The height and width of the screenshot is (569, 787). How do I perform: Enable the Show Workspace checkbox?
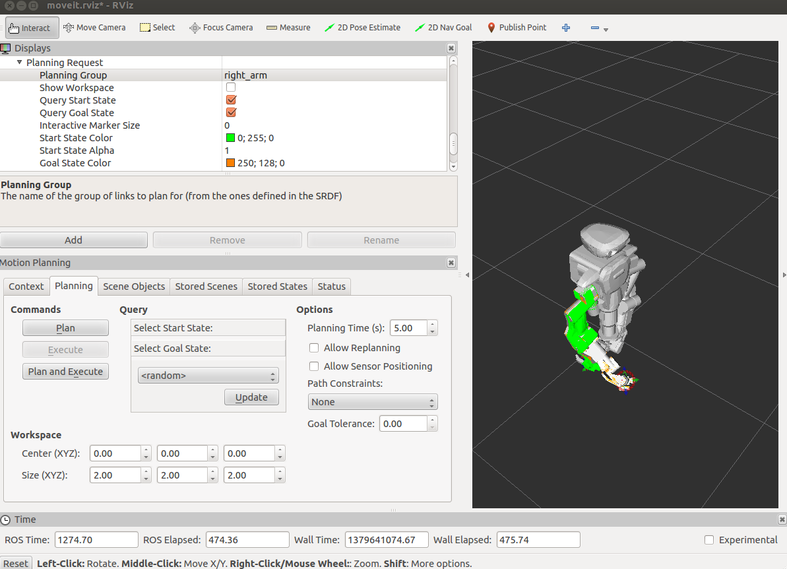pyautogui.click(x=231, y=88)
